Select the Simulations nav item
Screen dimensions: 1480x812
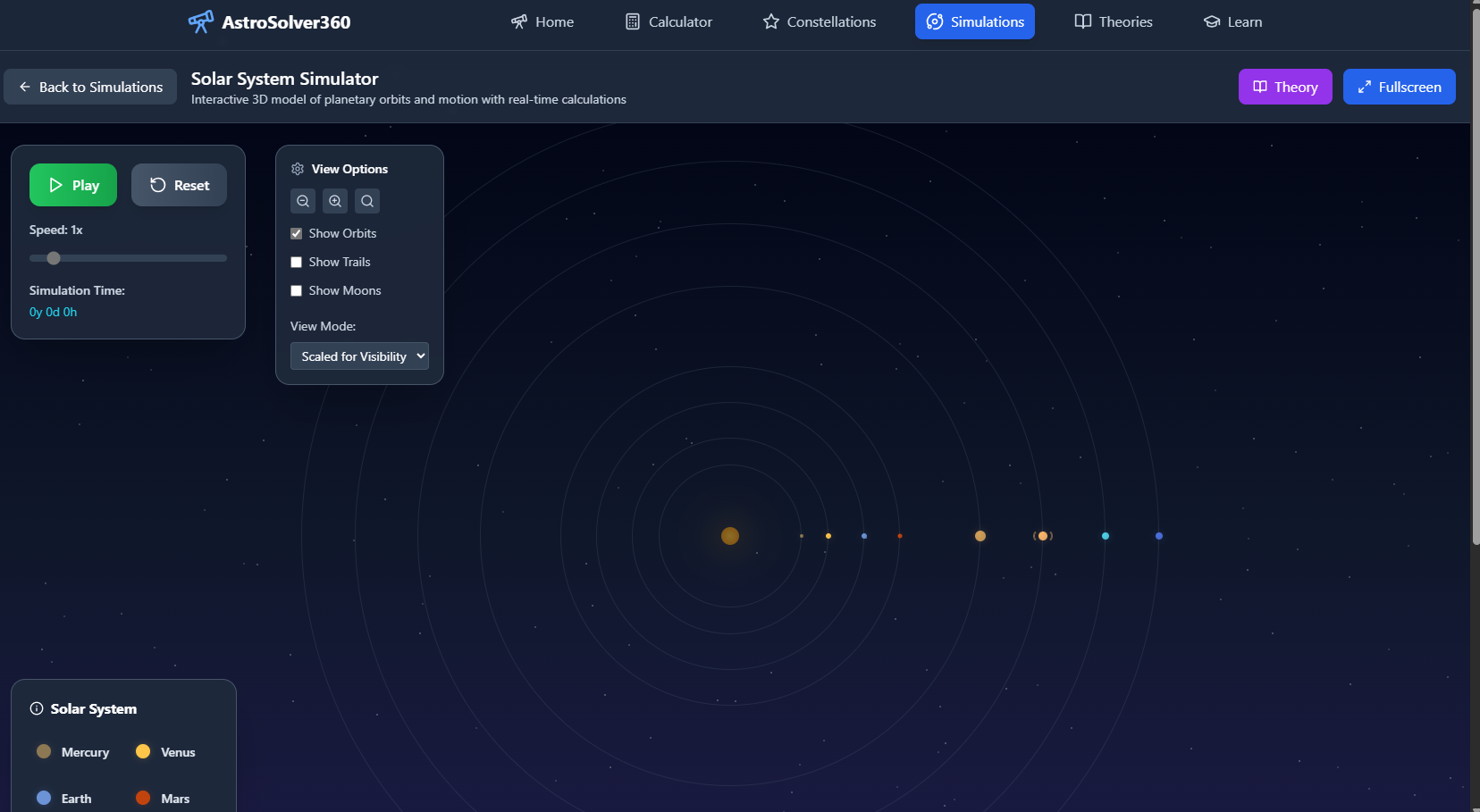coord(975,21)
